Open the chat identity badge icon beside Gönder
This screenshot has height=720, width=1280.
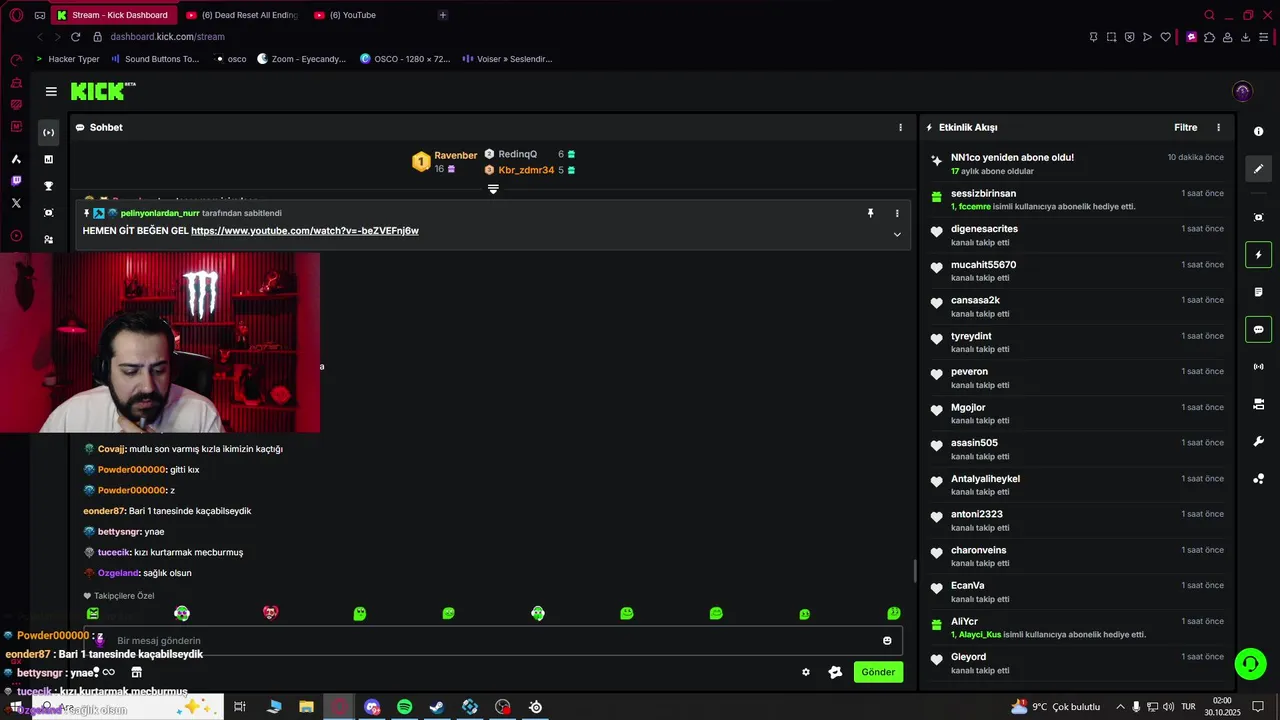click(x=835, y=672)
